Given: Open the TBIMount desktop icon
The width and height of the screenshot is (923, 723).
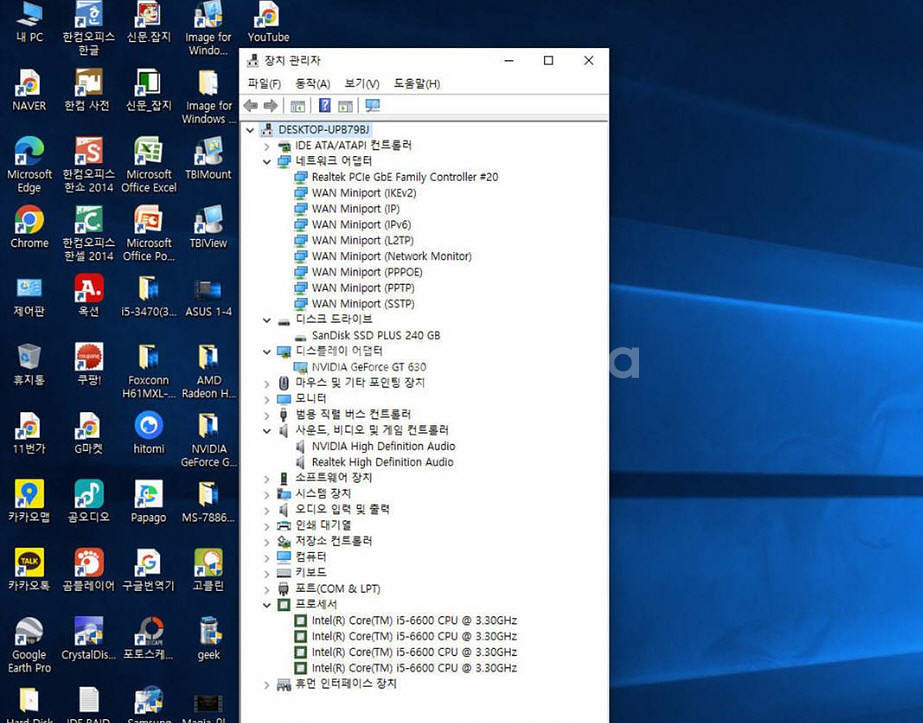Looking at the screenshot, I should (x=208, y=158).
